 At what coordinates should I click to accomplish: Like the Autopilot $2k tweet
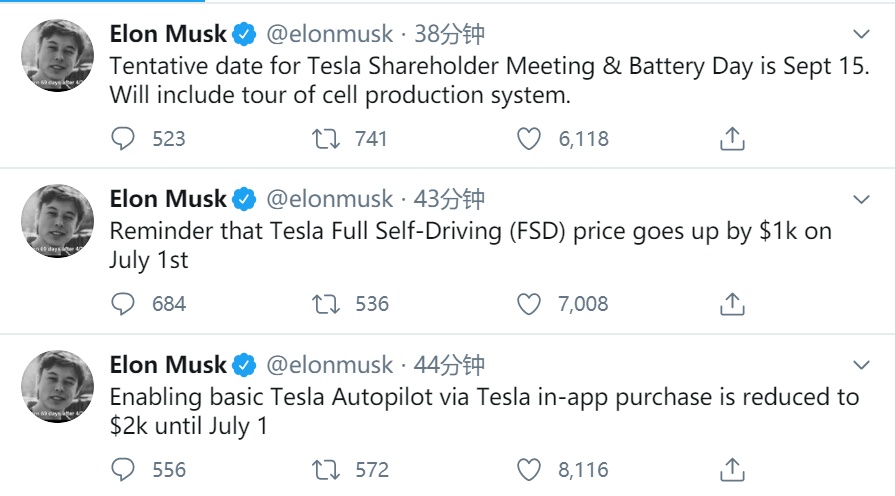pyautogui.click(x=529, y=468)
